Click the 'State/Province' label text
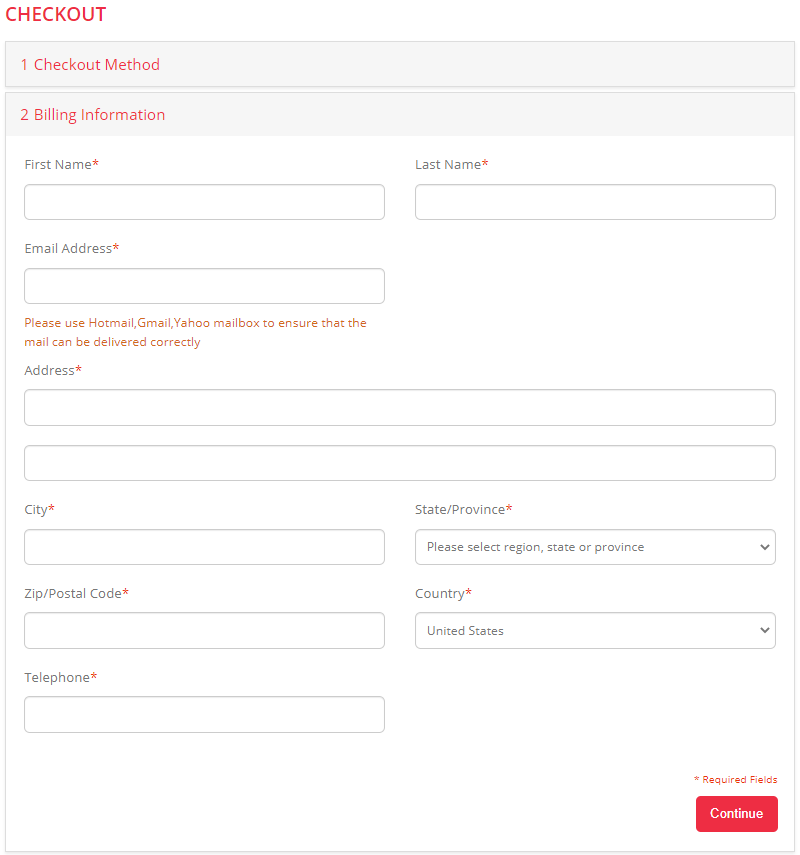 [x=461, y=510]
